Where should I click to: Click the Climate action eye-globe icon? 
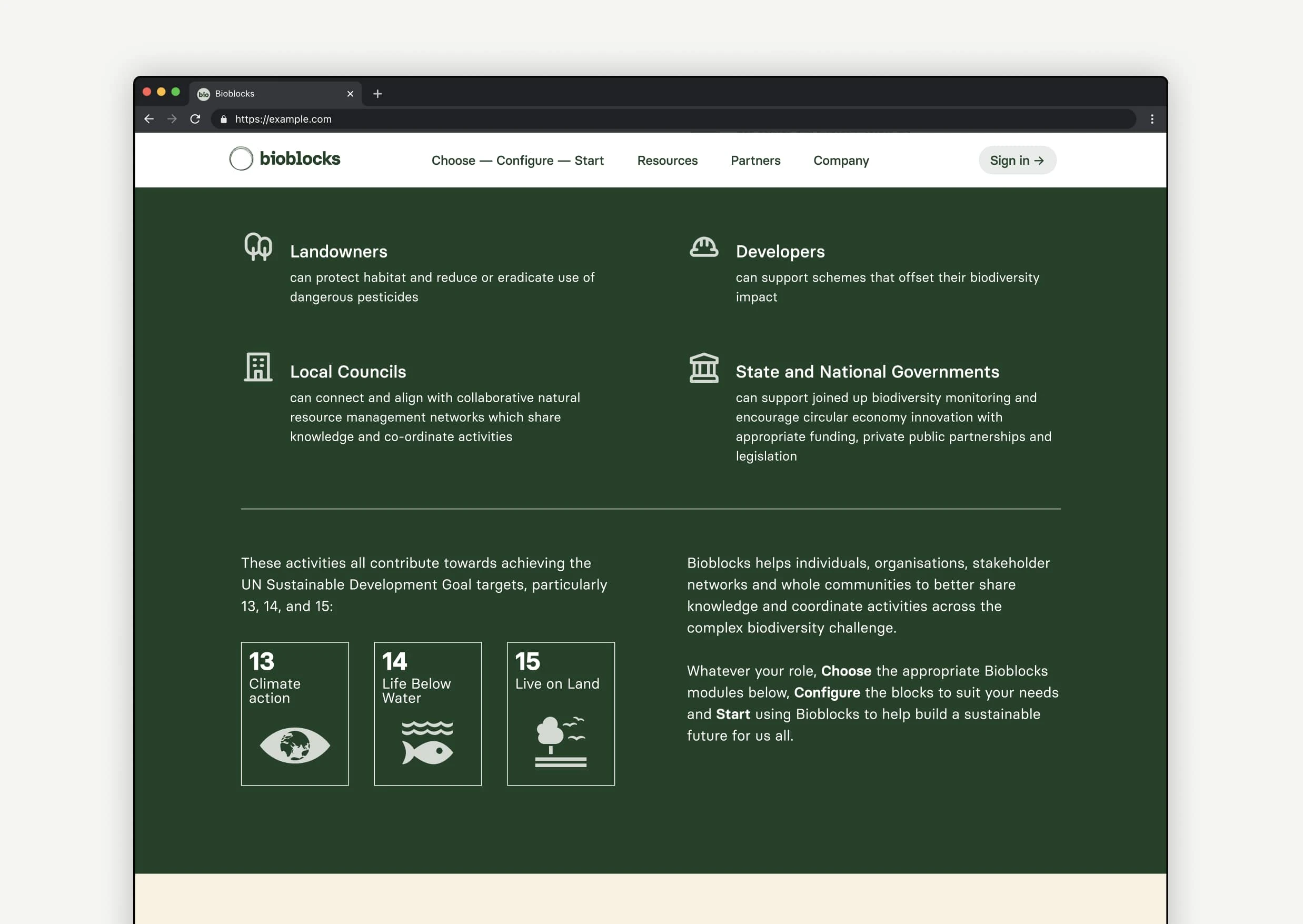click(x=294, y=745)
